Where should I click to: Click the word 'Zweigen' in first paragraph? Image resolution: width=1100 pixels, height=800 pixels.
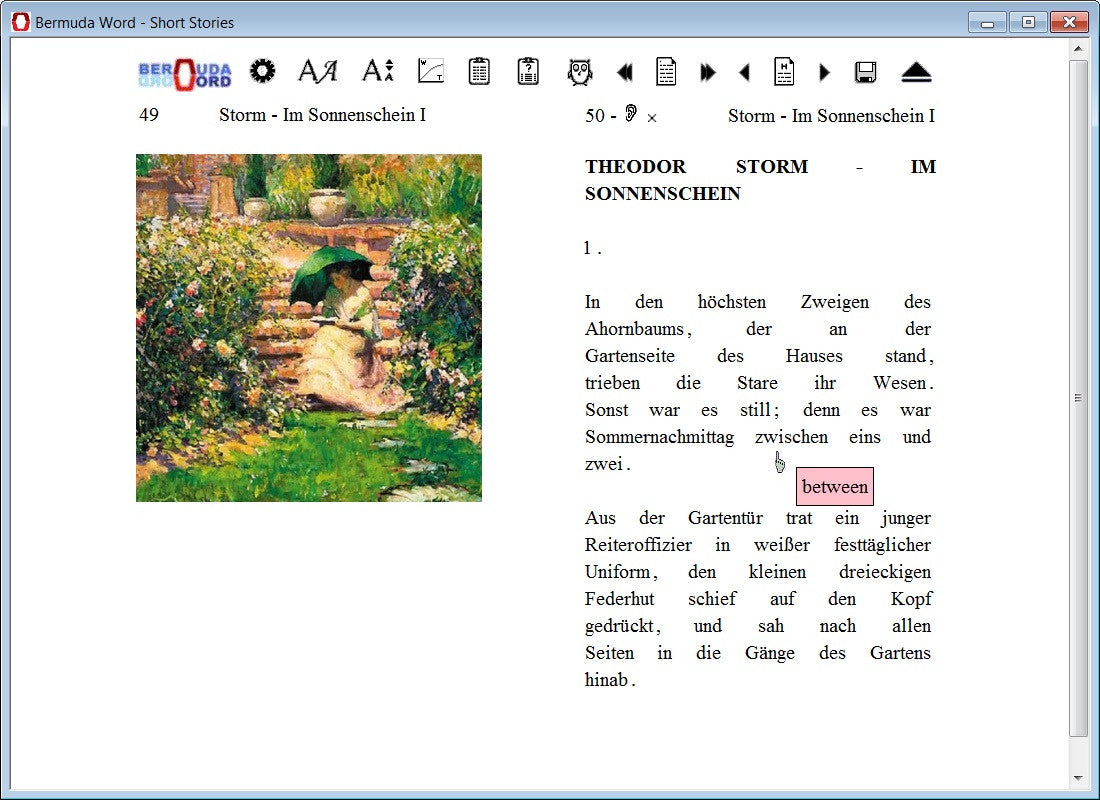(x=835, y=302)
